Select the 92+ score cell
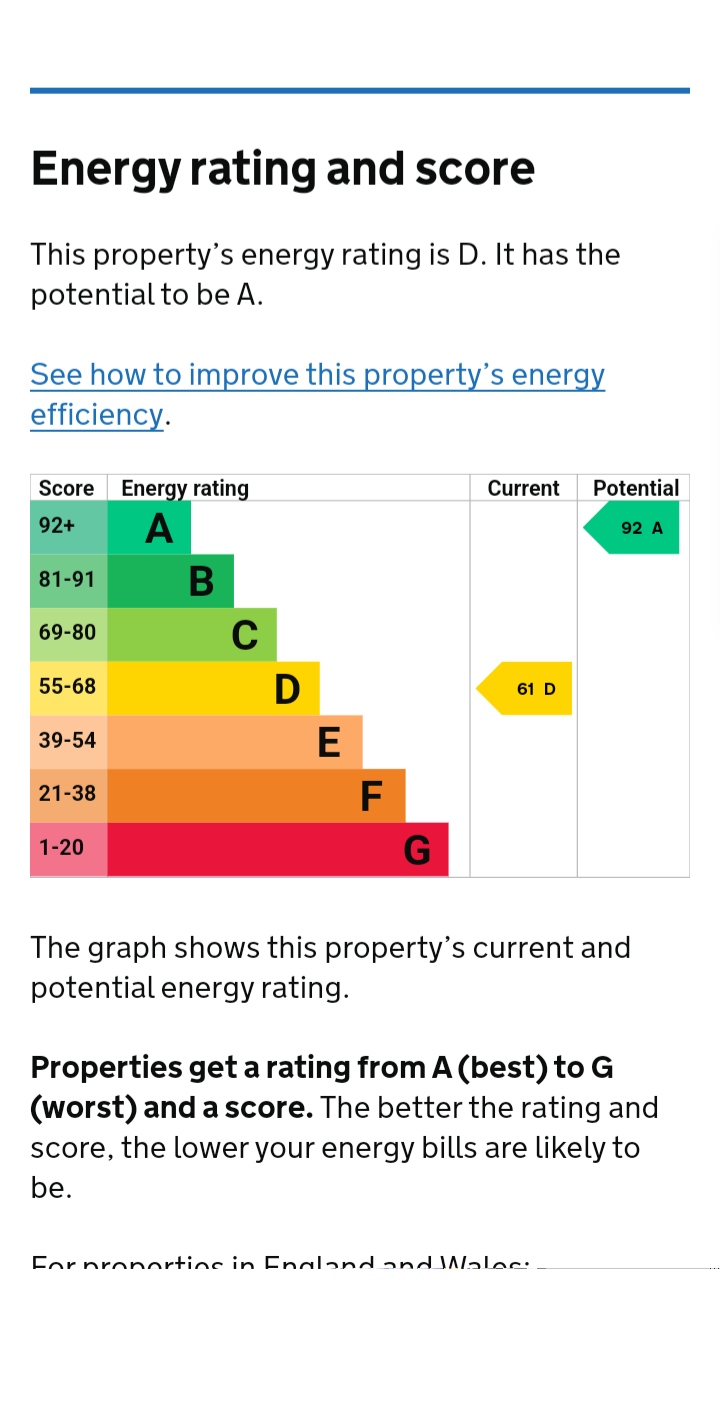720x1425 pixels. click(68, 528)
